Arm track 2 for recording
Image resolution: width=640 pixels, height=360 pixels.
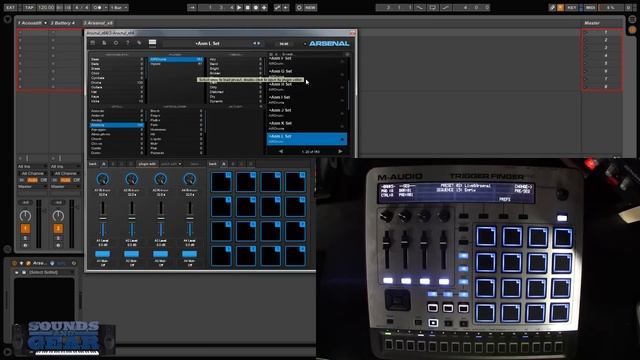[x=58, y=245]
